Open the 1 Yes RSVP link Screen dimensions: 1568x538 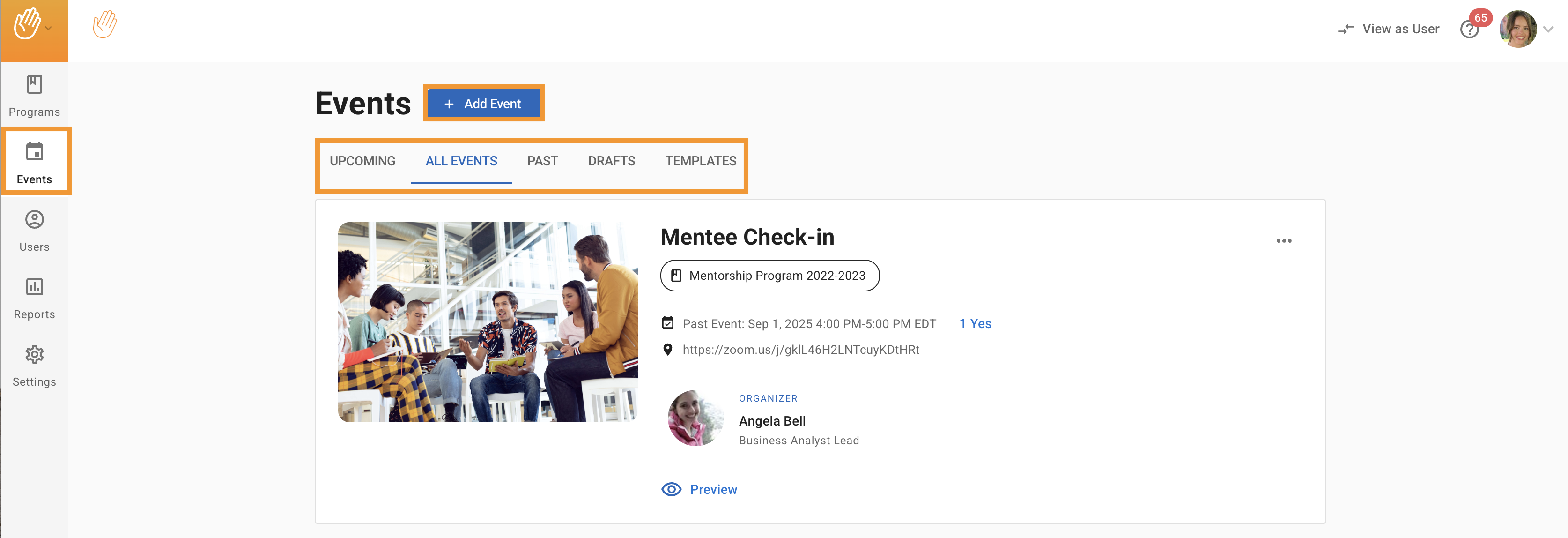click(975, 323)
